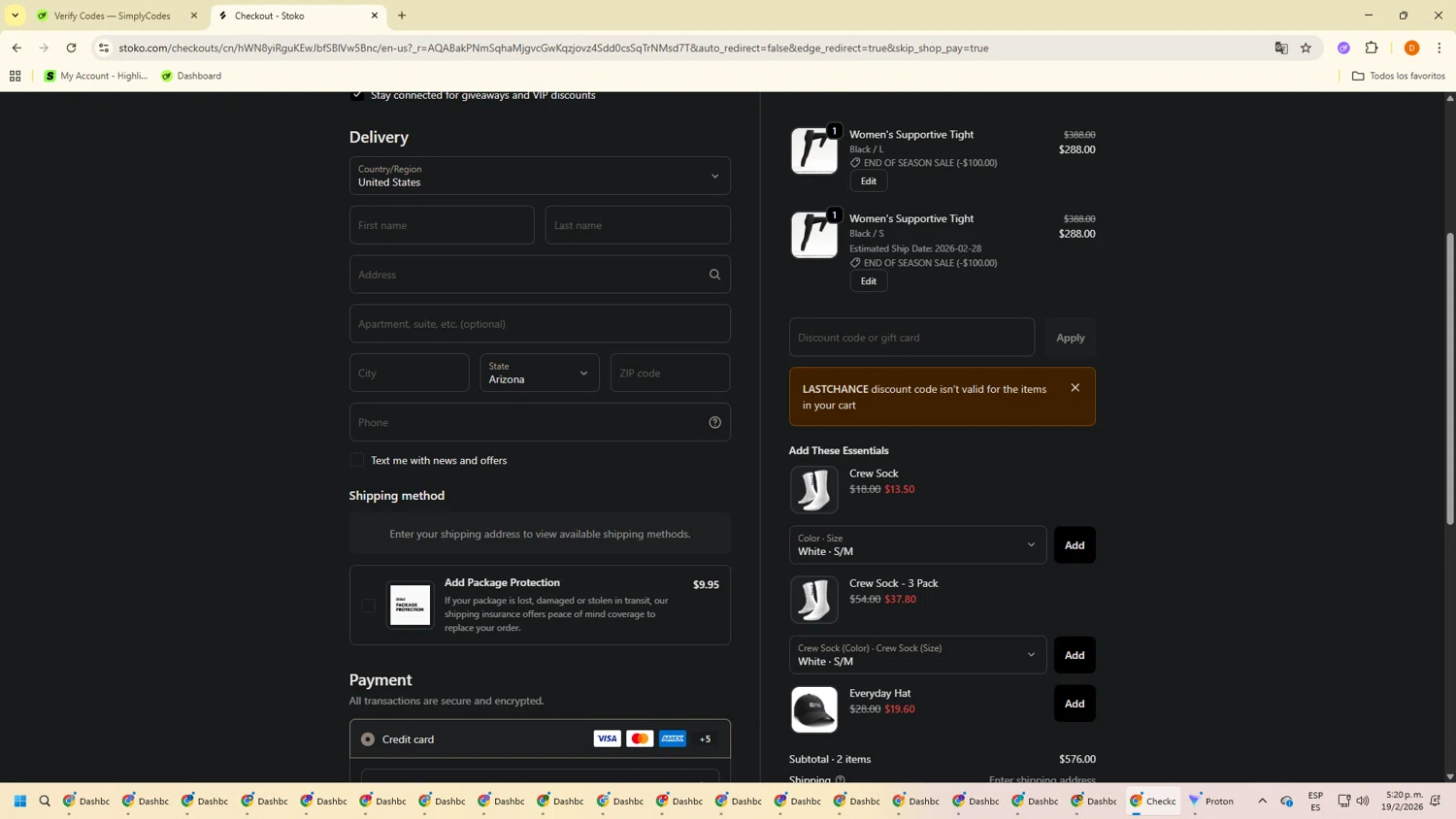Click the address search magnifier icon
Viewport: 1456px width, 819px height.
714,275
